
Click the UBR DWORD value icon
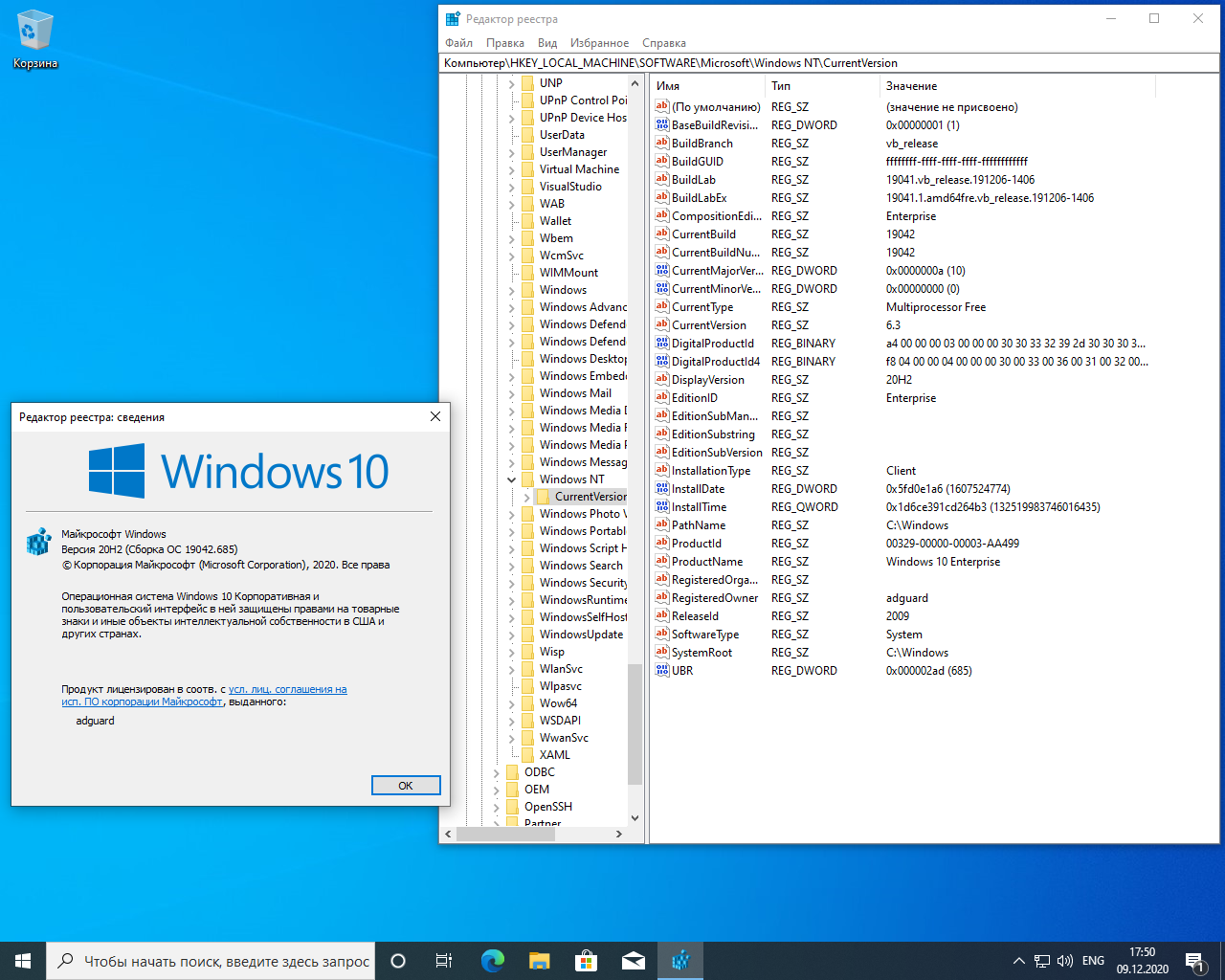pos(661,670)
